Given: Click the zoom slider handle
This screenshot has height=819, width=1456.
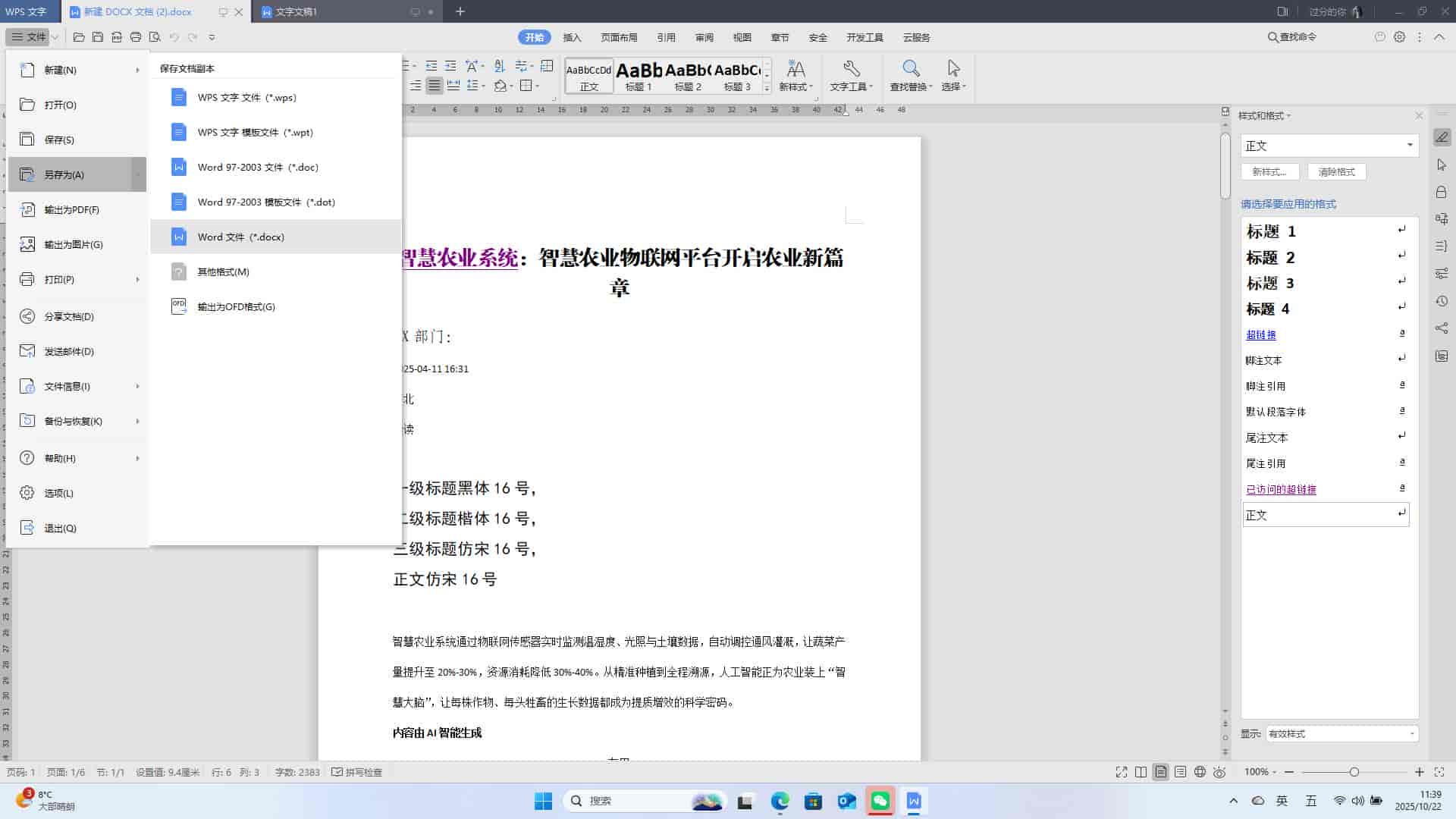Looking at the screenshot, I should [x=1354, y=772].
